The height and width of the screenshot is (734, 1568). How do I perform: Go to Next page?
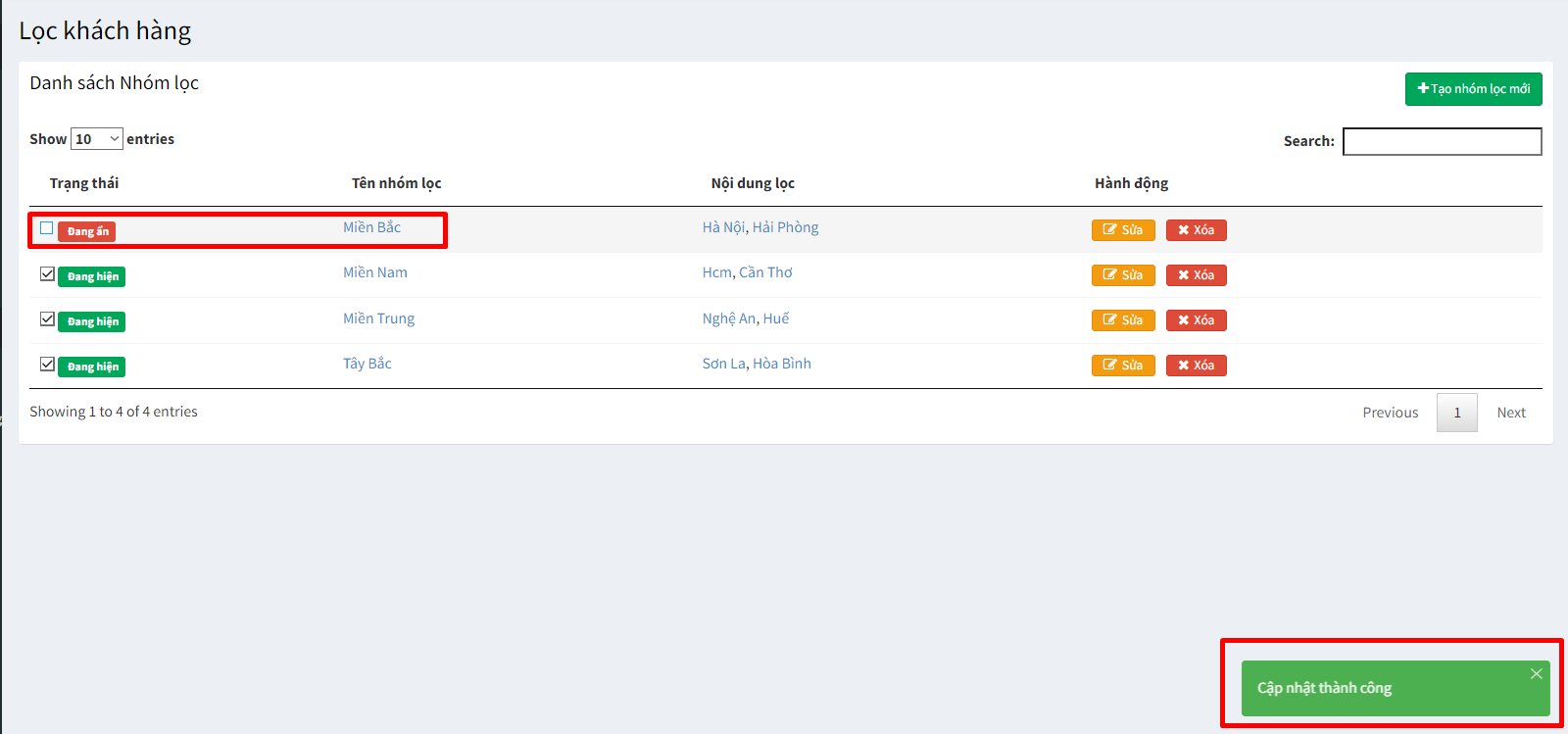click(x=1511, y=413)
